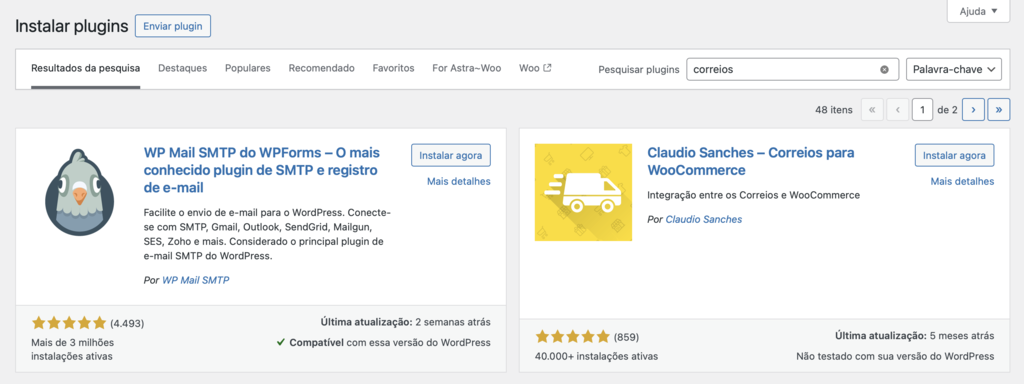This screenshot has height=384, width=1024.
Task: Click the current page number field
Action: [922, 110]
